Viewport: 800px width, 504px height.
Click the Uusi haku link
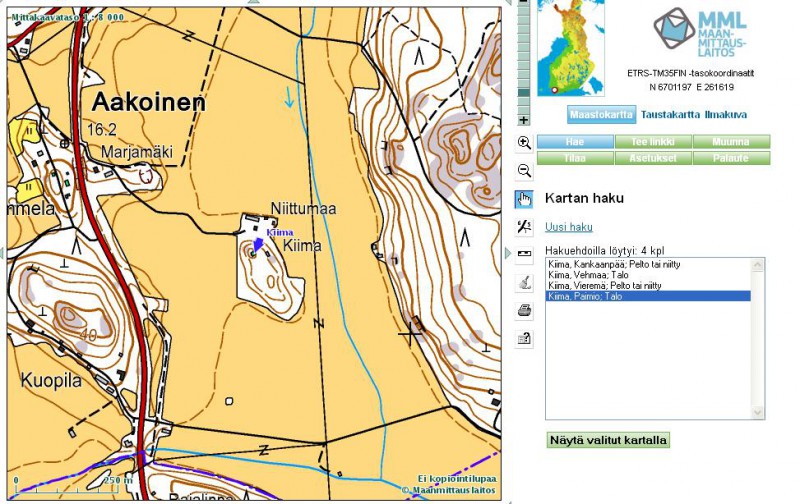pos(569,227)
